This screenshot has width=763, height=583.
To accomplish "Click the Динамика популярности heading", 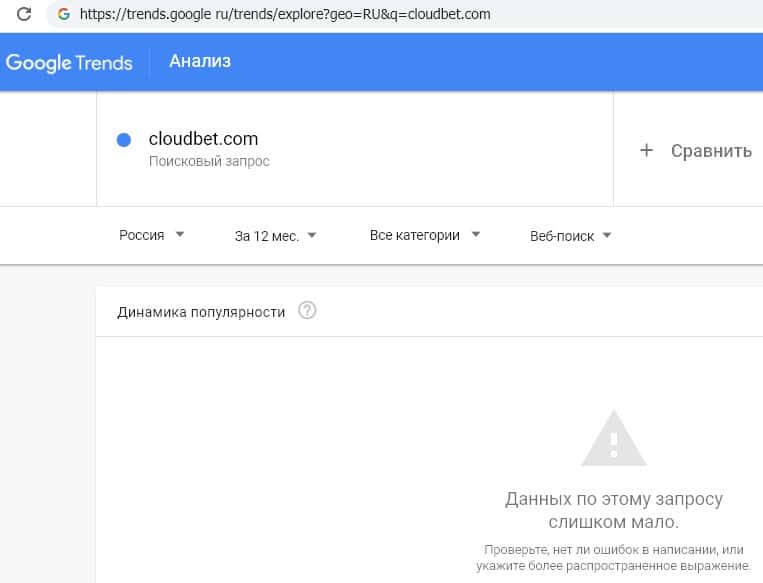I will click(x=201, y=312).
